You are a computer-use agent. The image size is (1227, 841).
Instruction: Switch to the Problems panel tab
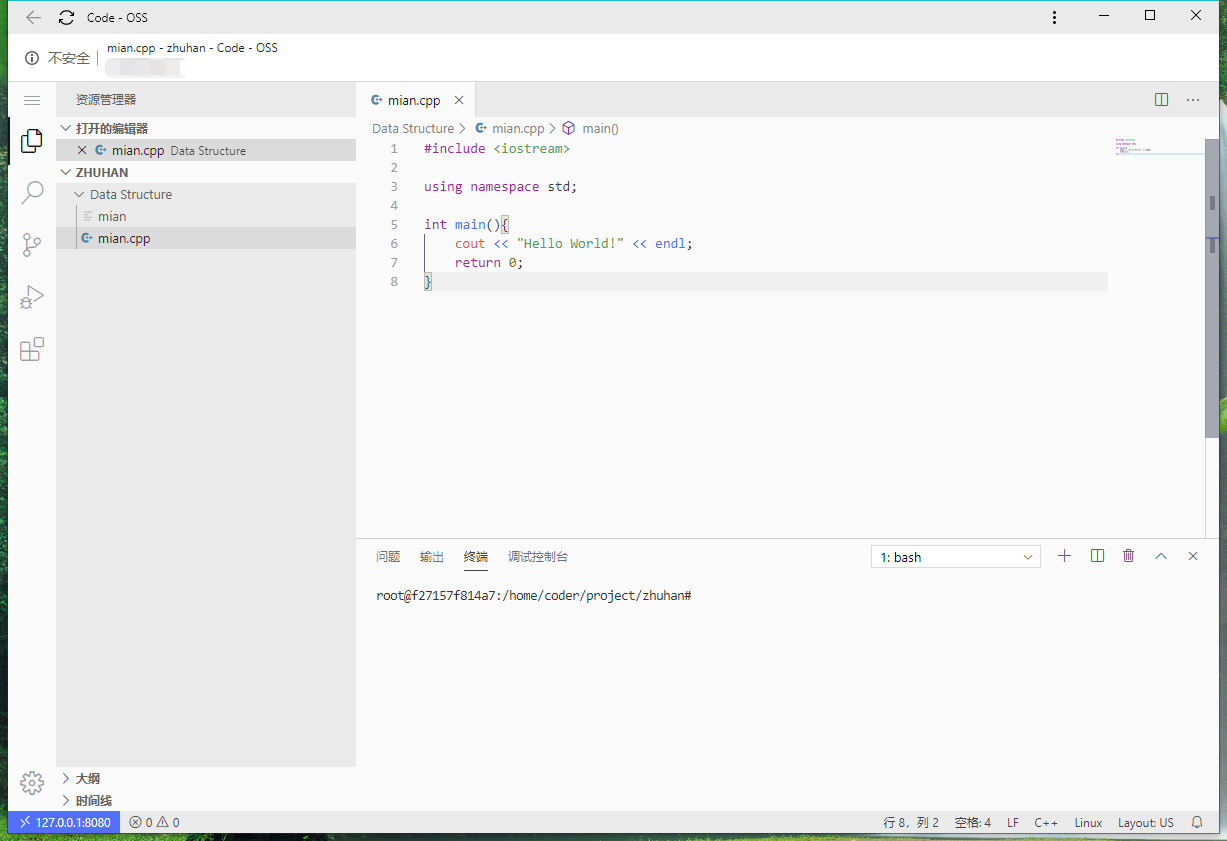[388, 557]
